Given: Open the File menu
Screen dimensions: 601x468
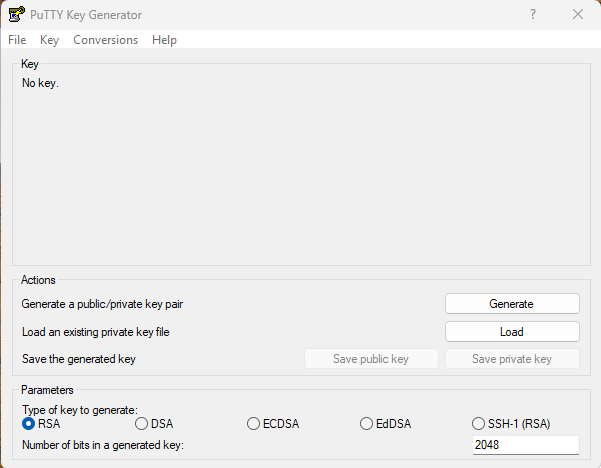Looking at the screenshot, I should 17,40.
